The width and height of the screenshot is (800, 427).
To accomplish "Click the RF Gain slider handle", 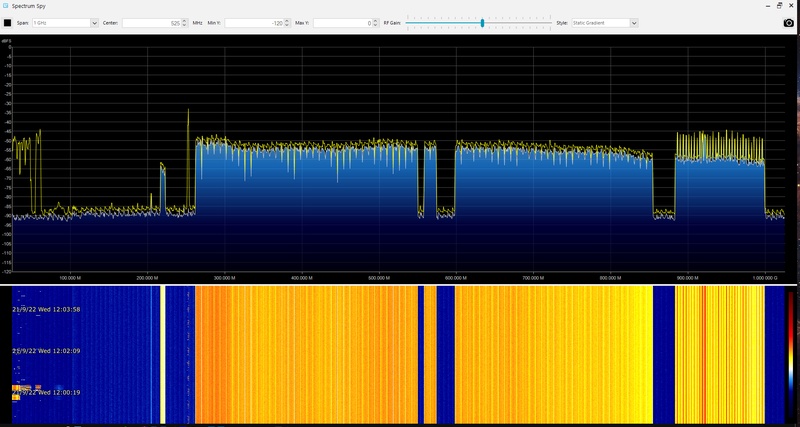I will [482, 23].
